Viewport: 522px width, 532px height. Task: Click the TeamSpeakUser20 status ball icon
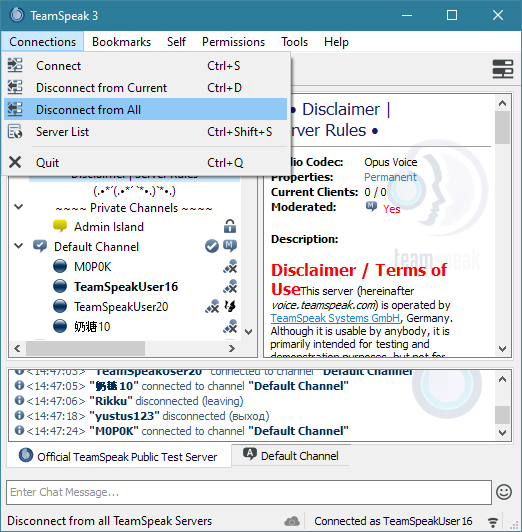60,306
